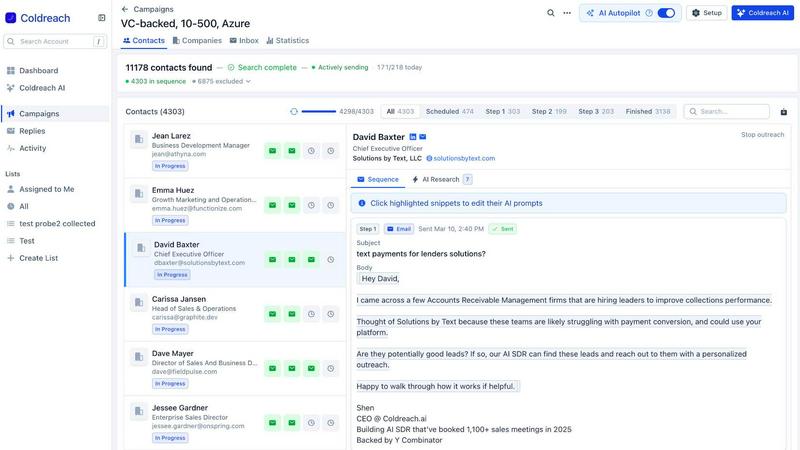Open David Baxter's LinkedIn profile icon
The width and height of the screenshot is (800, 450).
coord(412,137)
